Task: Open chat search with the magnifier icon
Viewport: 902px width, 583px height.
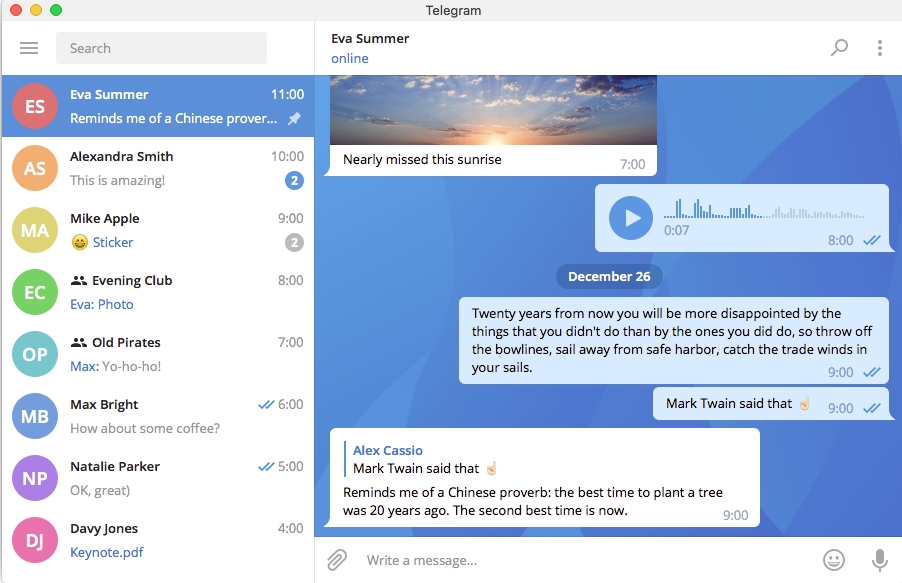Action: [839, 47]
